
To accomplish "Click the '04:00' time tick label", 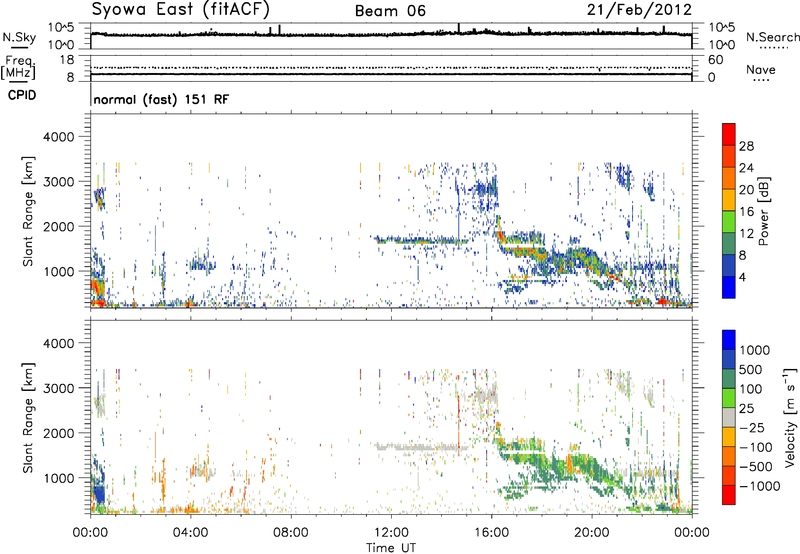I will point(191,533).
